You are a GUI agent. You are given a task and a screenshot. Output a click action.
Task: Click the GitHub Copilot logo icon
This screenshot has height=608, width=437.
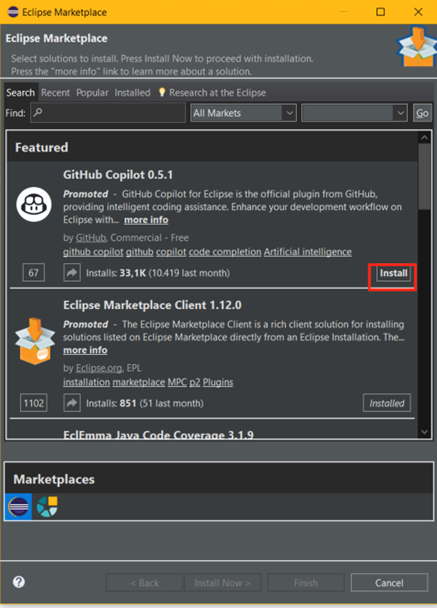pos(34,204)
